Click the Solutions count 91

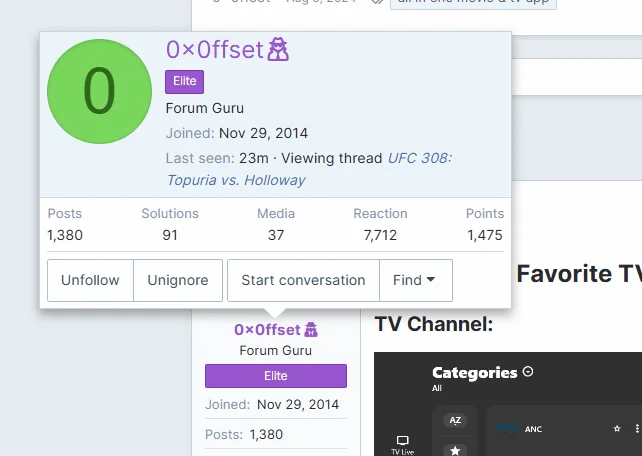(x=170, y=235)
